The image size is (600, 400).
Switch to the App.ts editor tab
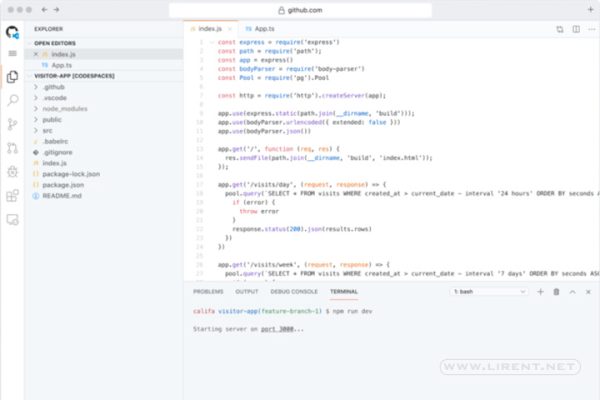(x=260, y=30)
